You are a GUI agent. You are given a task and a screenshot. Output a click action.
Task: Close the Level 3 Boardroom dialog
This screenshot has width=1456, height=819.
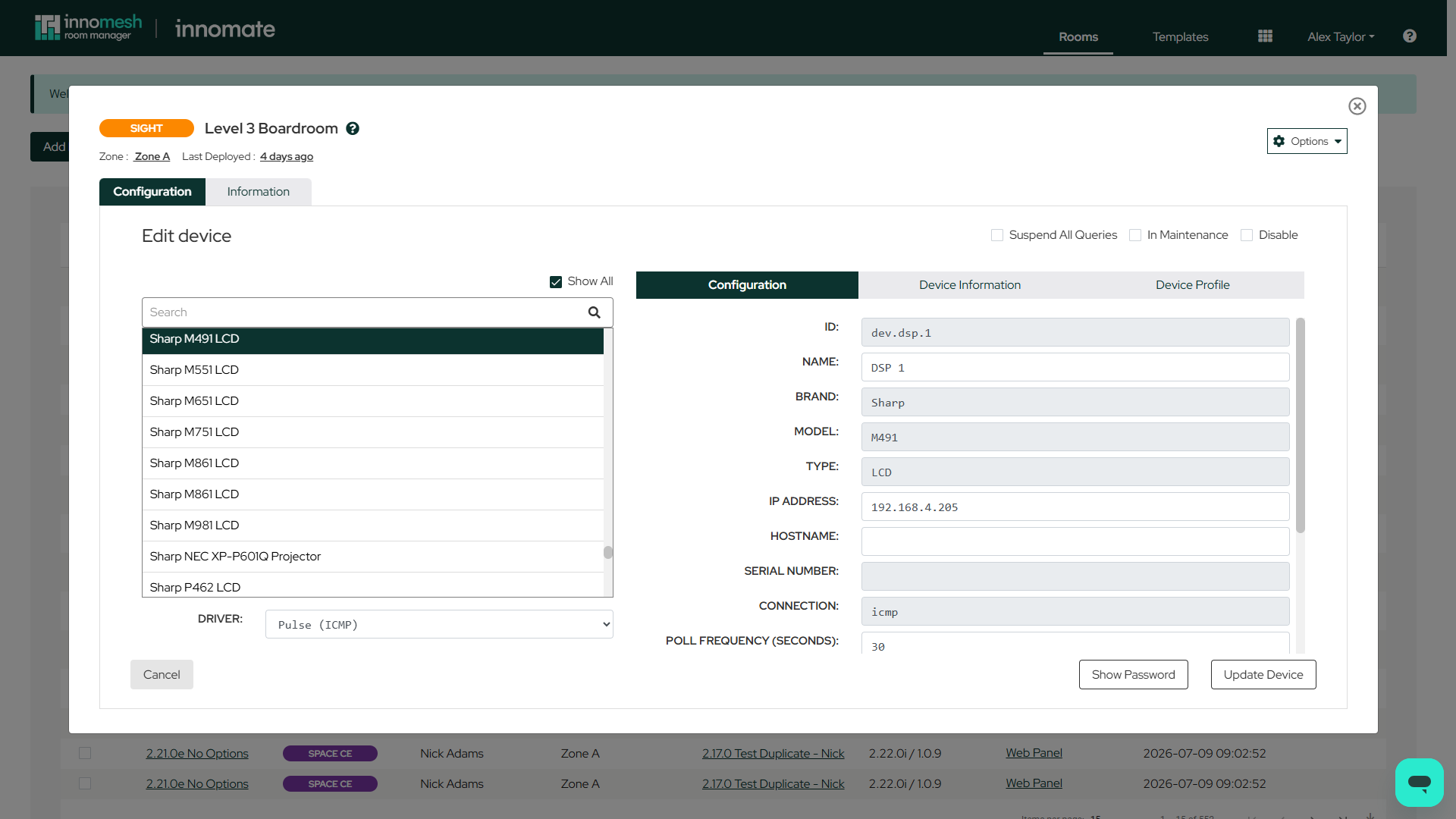coord(1357,106)
